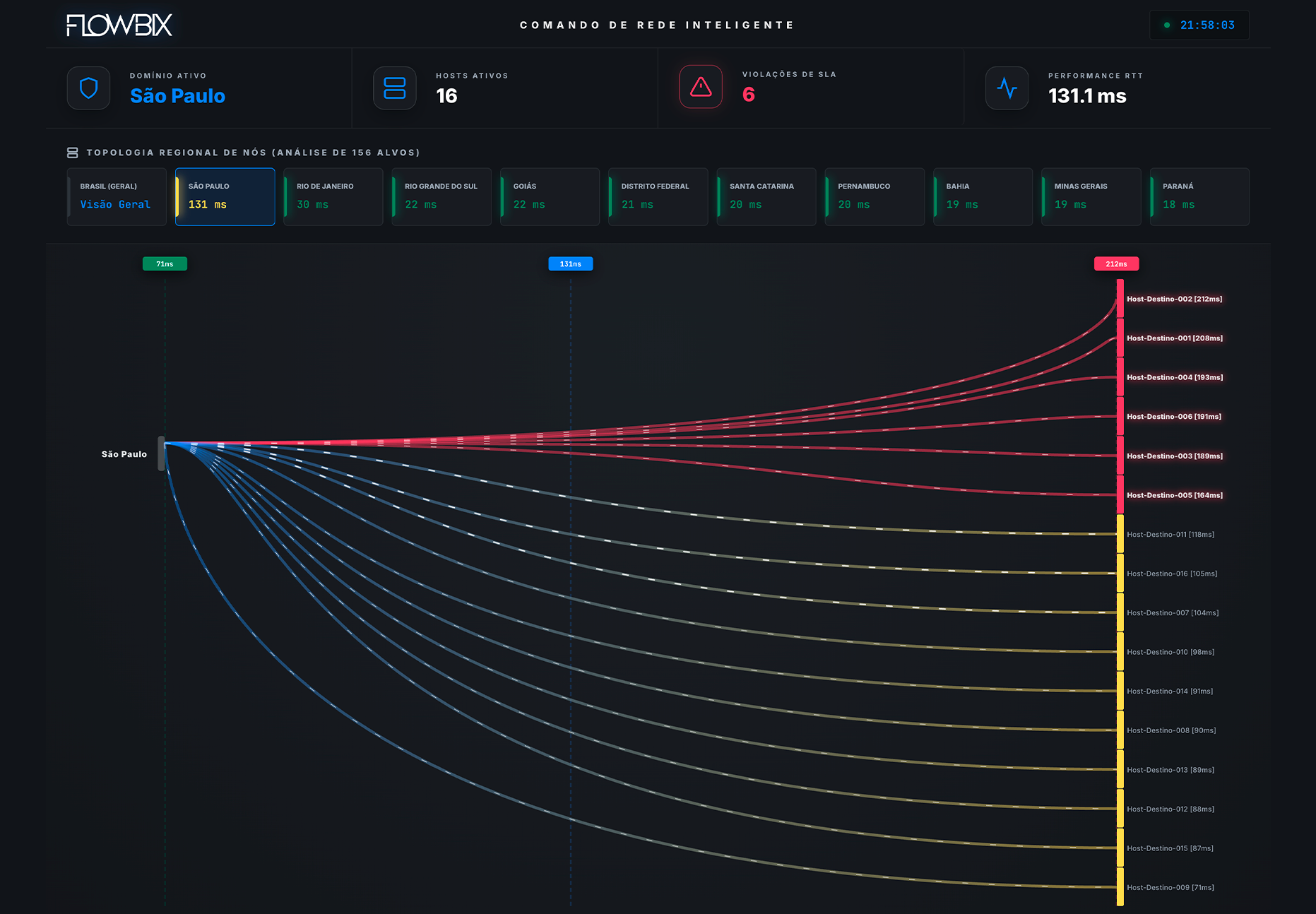Select the Paraná region card
Viewport: 1316px width, 914px height.
click(x=1199, y=196)
